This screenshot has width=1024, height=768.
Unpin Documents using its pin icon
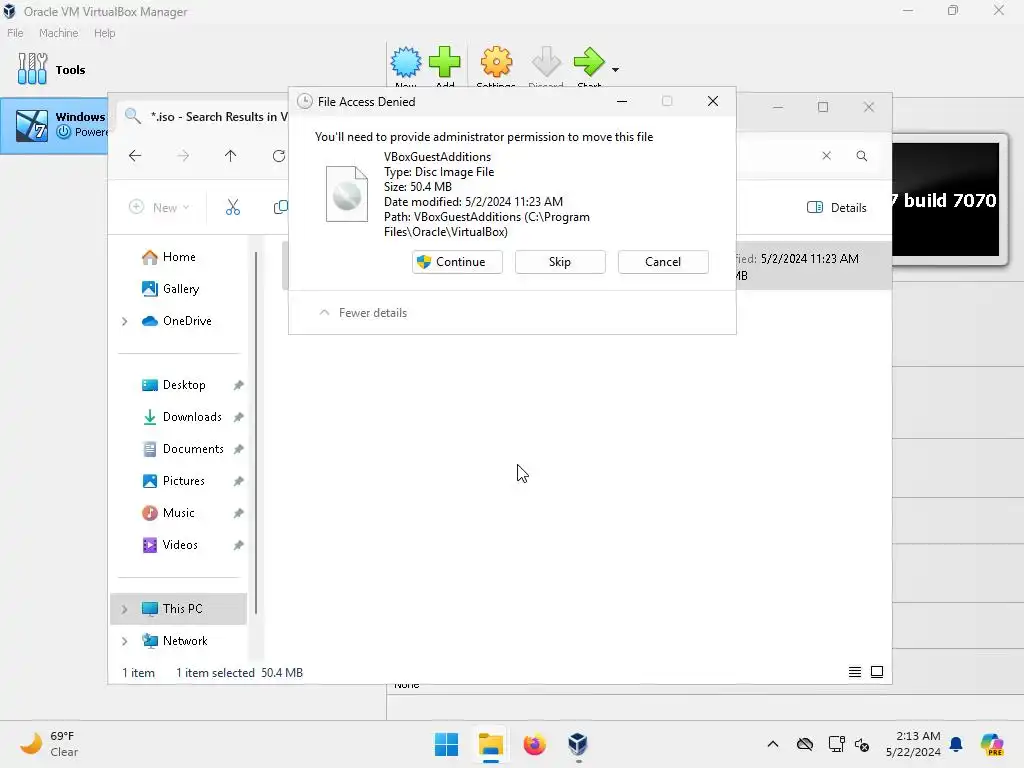[x=238, y=449]
